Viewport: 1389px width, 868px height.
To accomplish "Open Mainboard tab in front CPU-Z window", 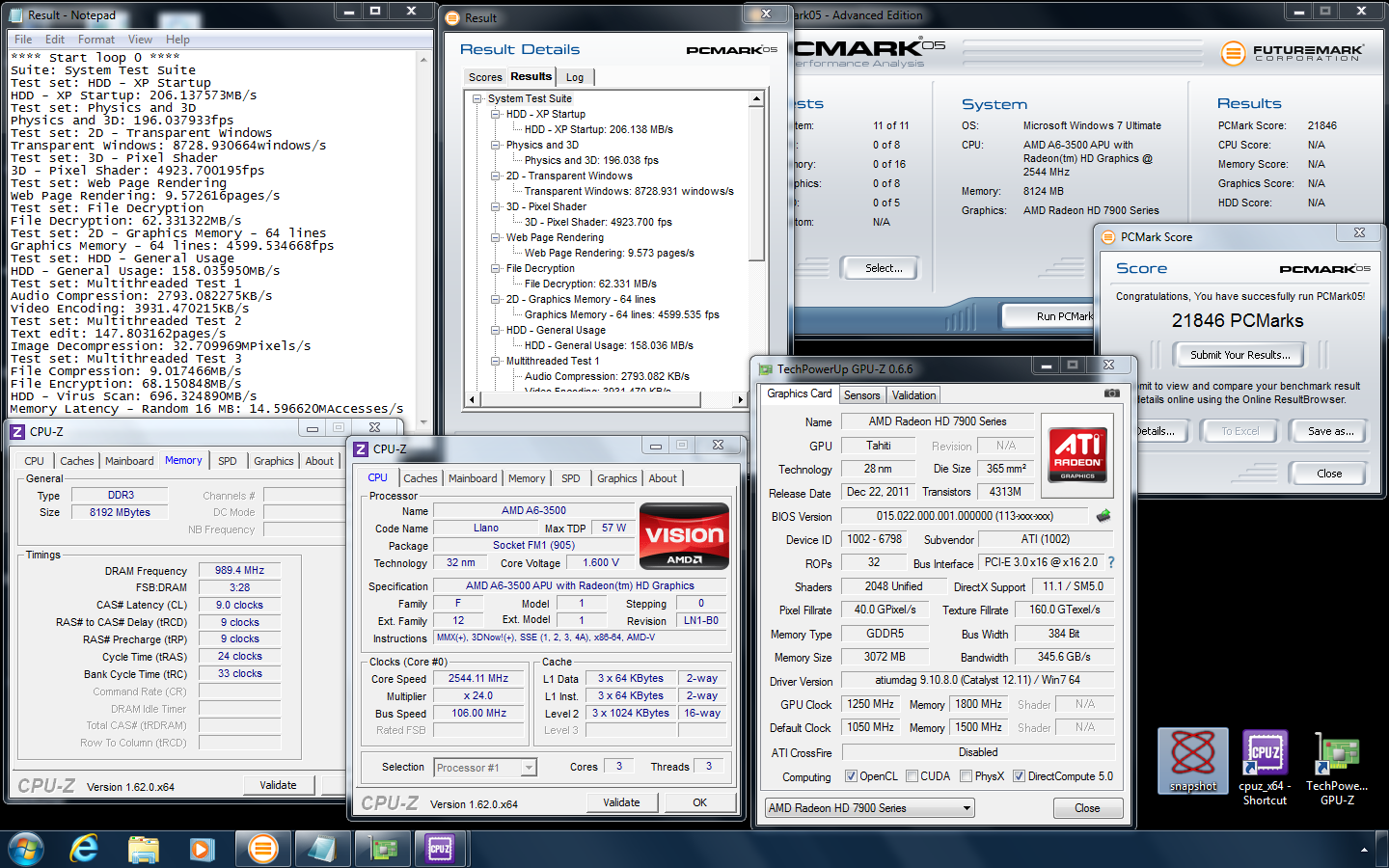I will 473,478.
